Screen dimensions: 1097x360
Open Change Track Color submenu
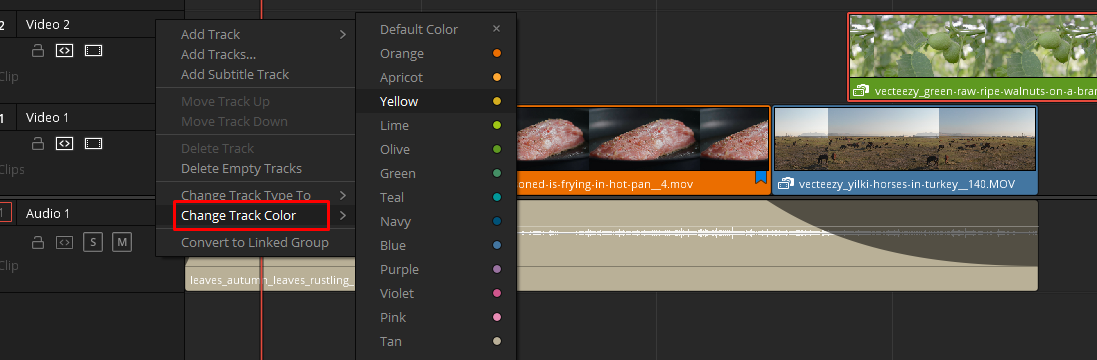pyautogui.click(x=255, y=215)
